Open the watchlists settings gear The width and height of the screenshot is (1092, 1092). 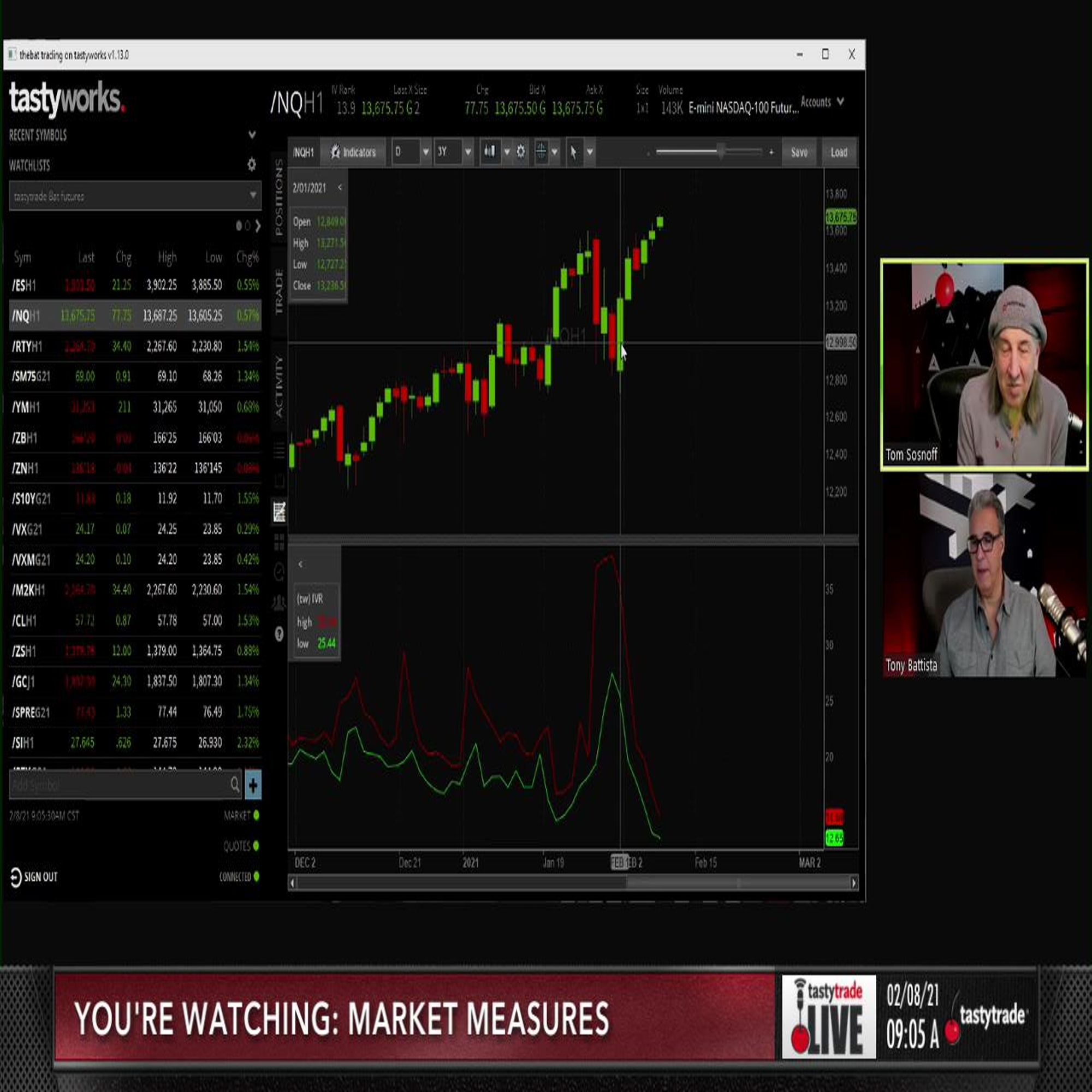click(x=252, y=164)
